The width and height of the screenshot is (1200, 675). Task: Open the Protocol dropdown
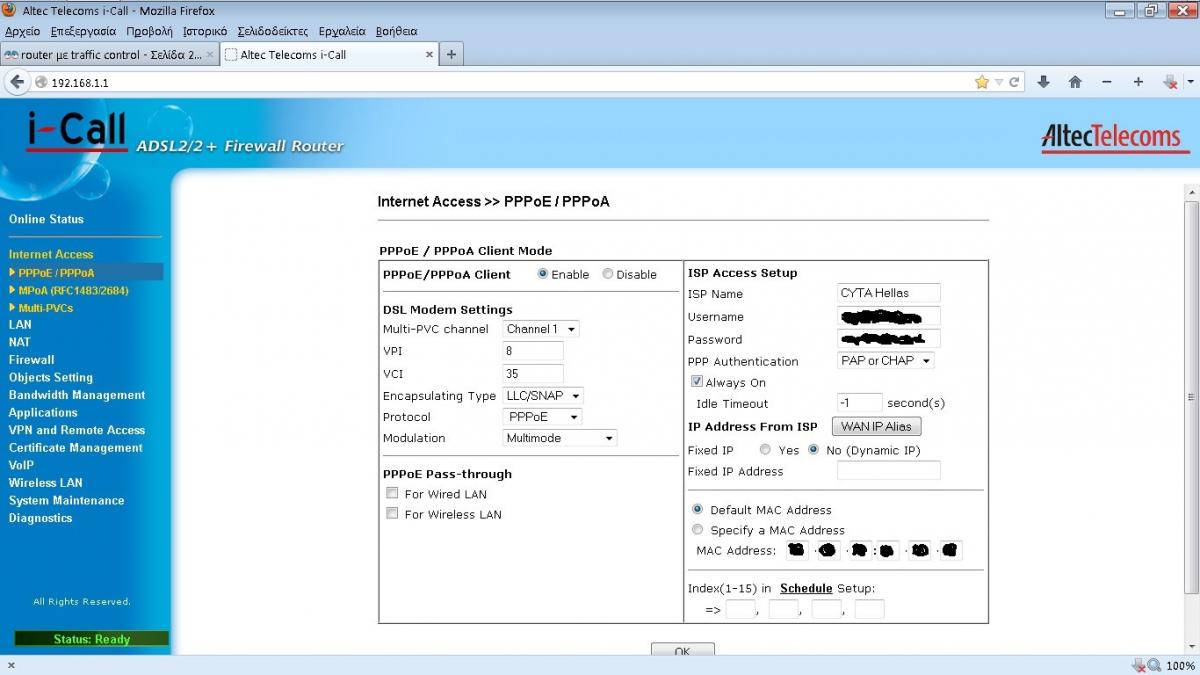(543, 417)
